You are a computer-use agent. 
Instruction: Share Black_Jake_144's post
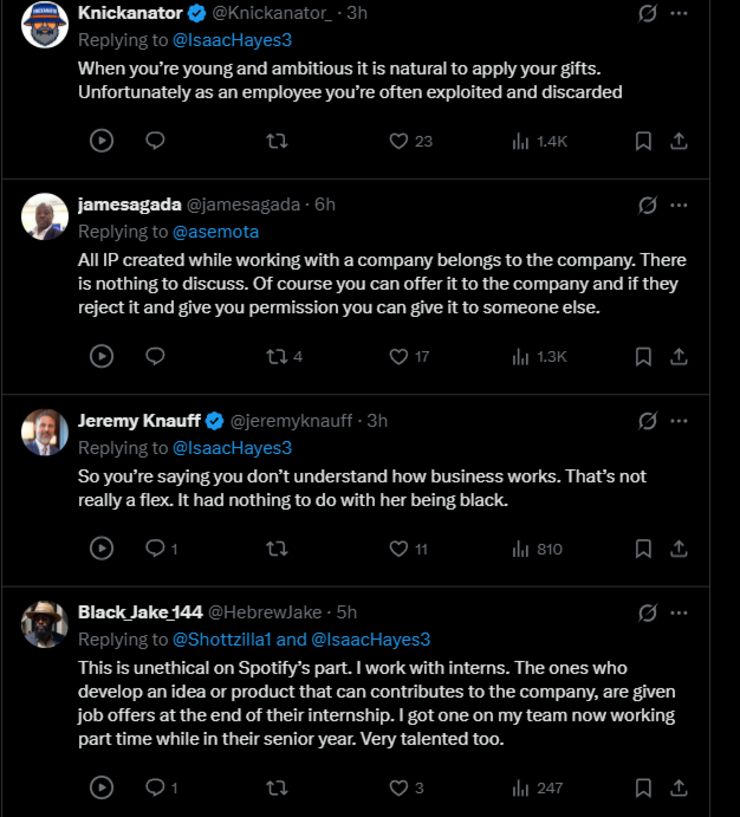(x=679, y=789)
